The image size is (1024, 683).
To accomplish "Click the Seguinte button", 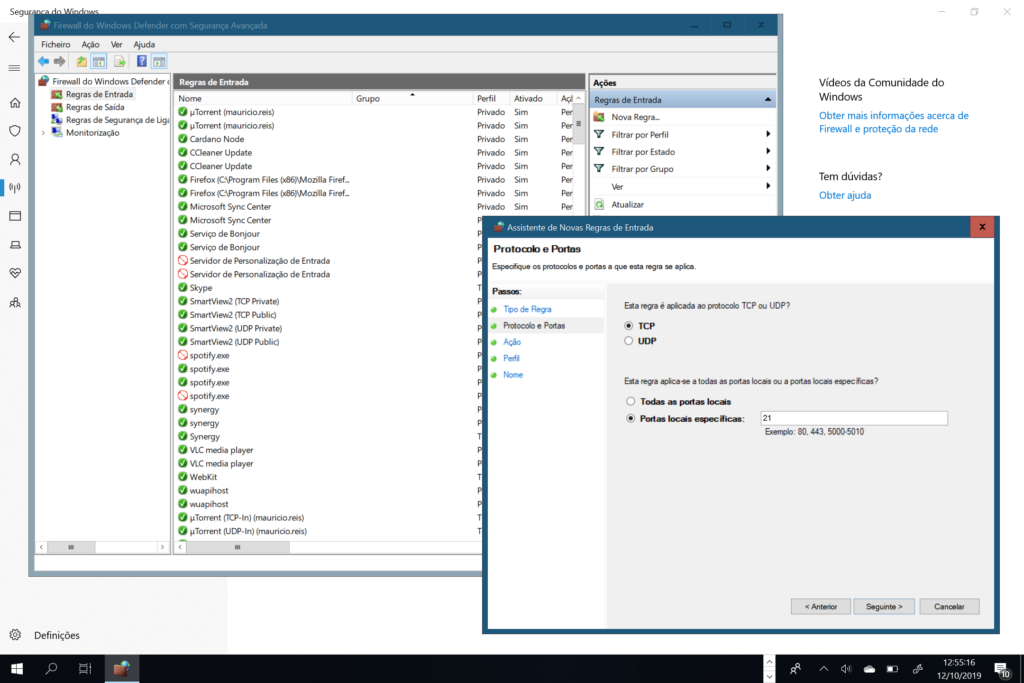I will (x=884, y=607).
